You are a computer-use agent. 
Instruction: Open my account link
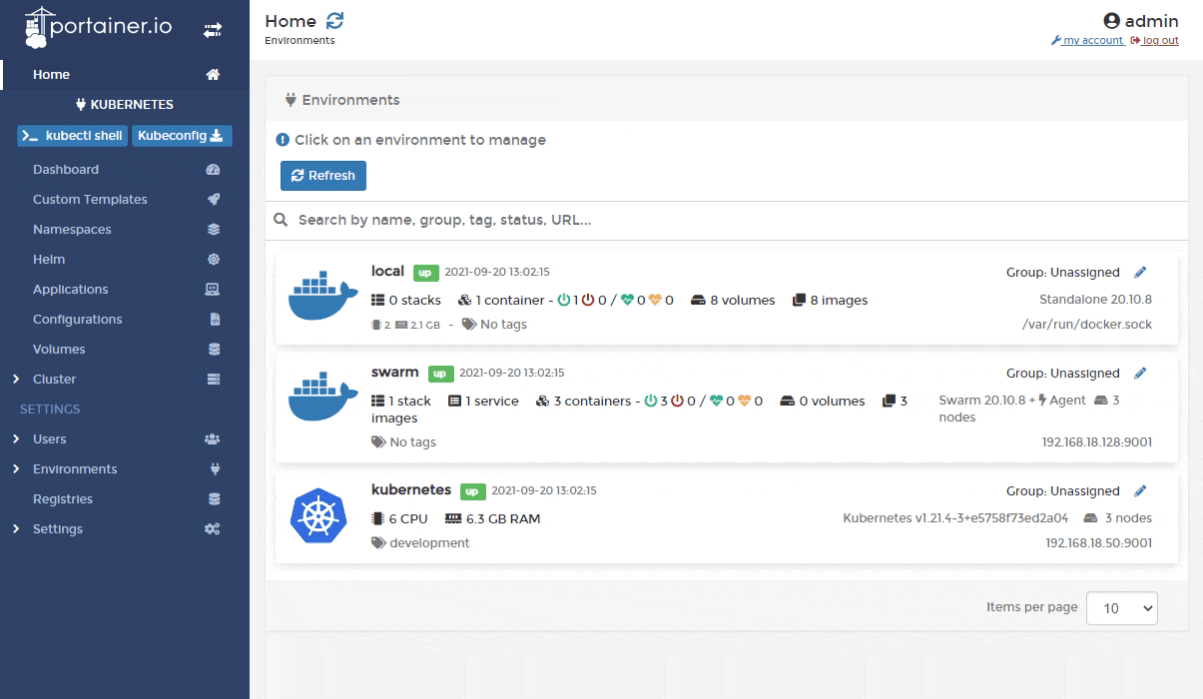point(1086,41)
